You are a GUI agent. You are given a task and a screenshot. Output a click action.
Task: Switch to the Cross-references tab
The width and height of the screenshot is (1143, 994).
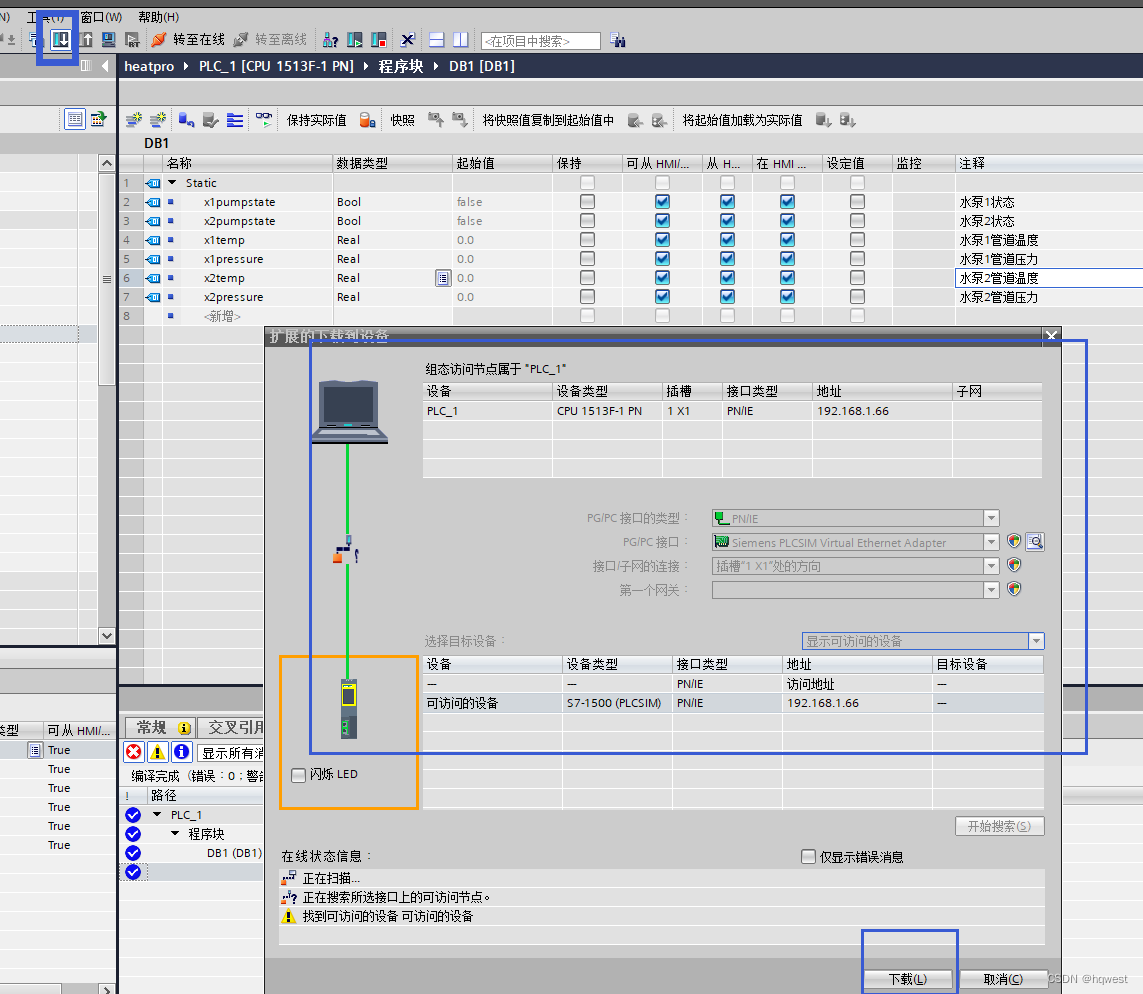pyautogui.click(x=232, y=727)
